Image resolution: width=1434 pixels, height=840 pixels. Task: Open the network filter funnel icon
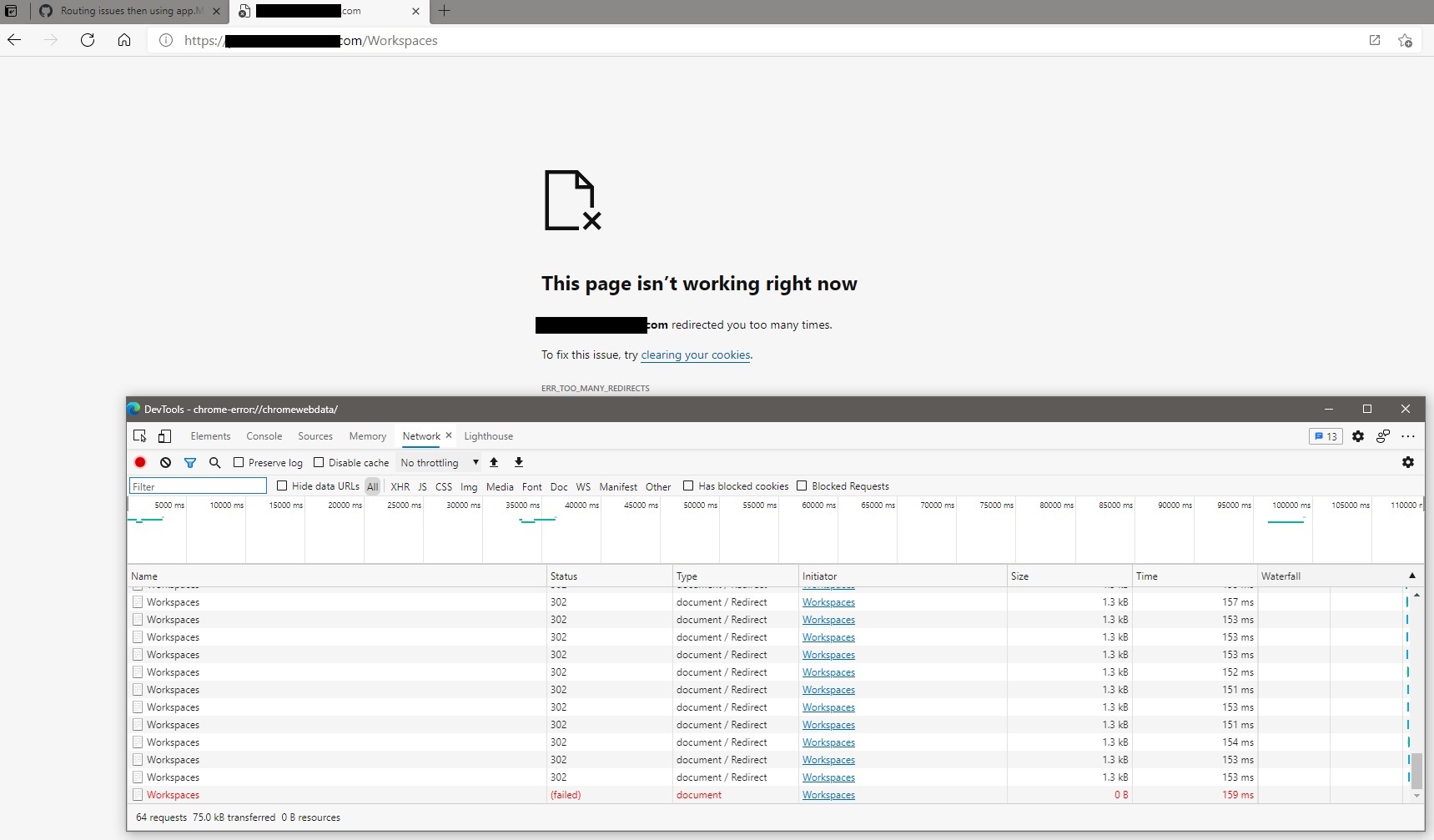tap(190, 462)
